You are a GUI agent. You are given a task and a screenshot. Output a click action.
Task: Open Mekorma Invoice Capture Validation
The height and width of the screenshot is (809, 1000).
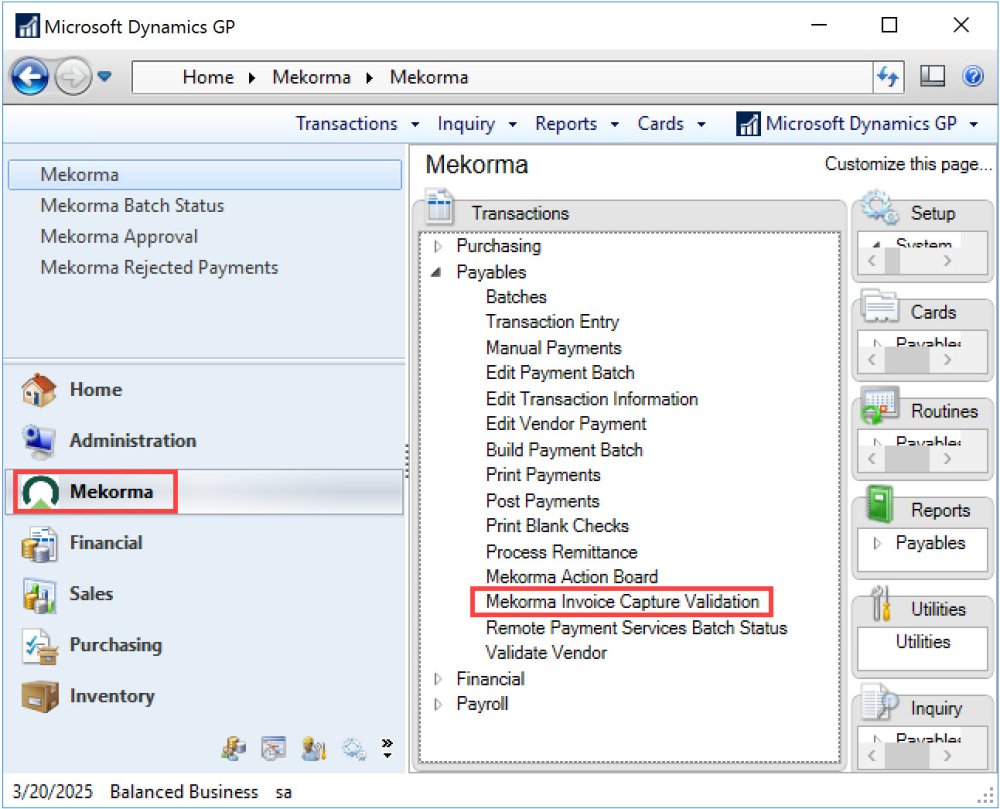[622, 602]
